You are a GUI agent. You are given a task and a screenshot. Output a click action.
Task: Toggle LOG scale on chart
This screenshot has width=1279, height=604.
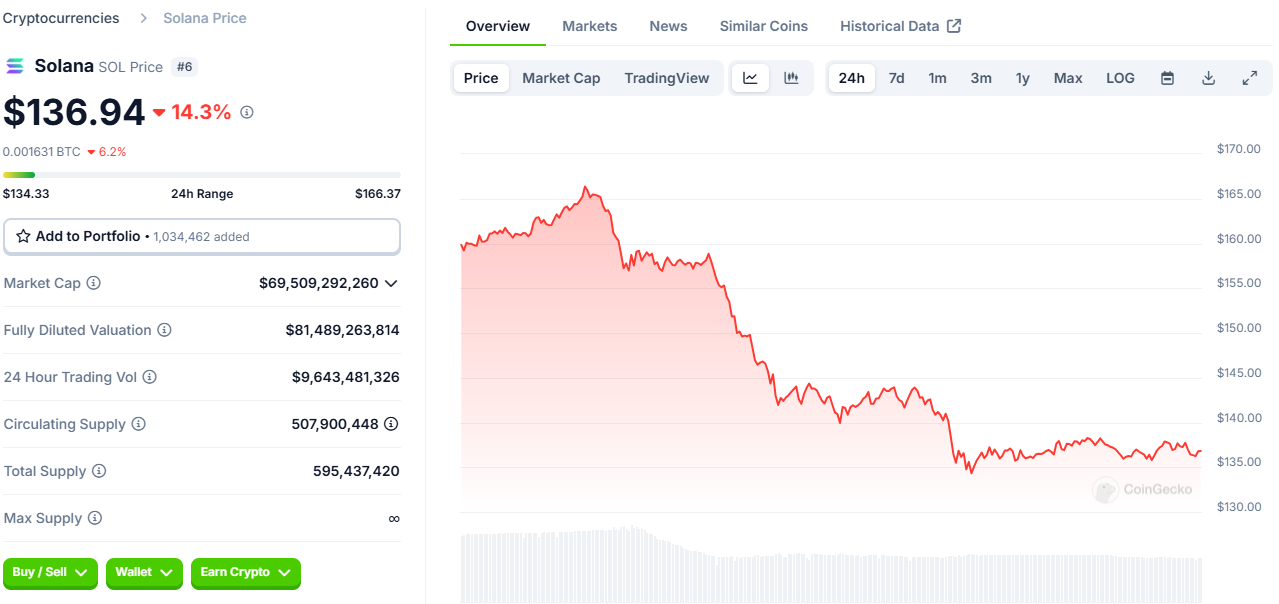coord(1120,78)
